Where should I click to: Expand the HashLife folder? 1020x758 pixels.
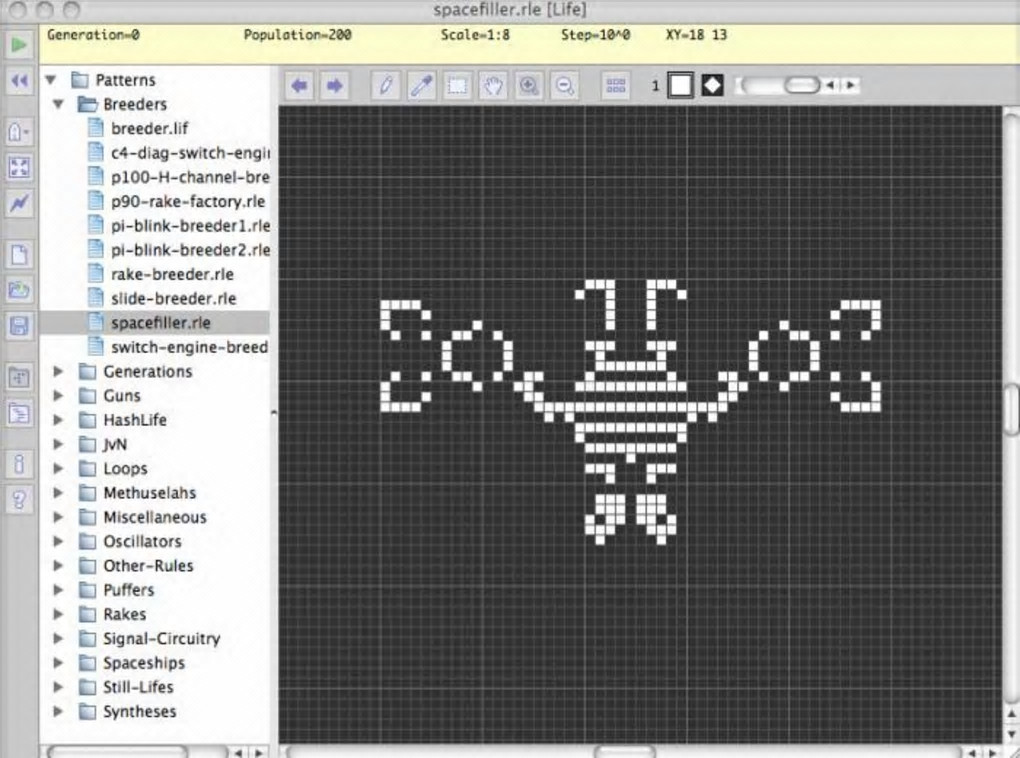pos(59,420)
